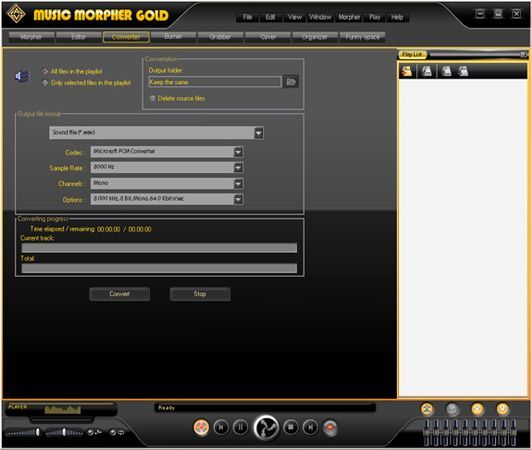Open the Play menu

pos(375,17)
